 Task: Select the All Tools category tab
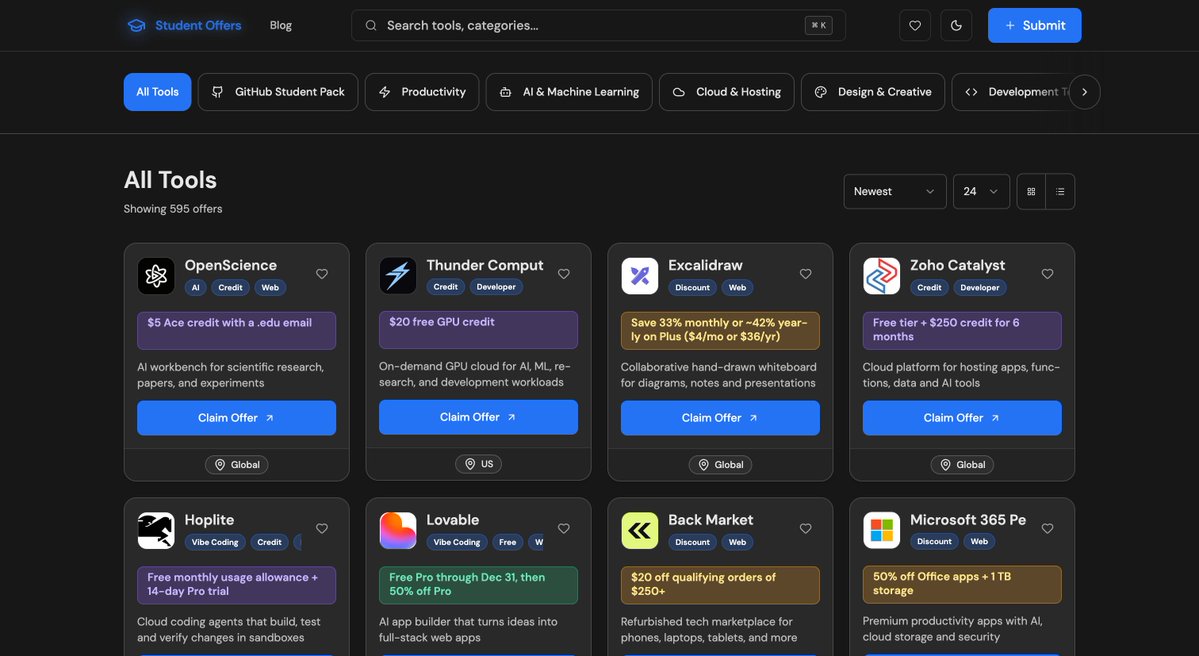pos(158,92)
